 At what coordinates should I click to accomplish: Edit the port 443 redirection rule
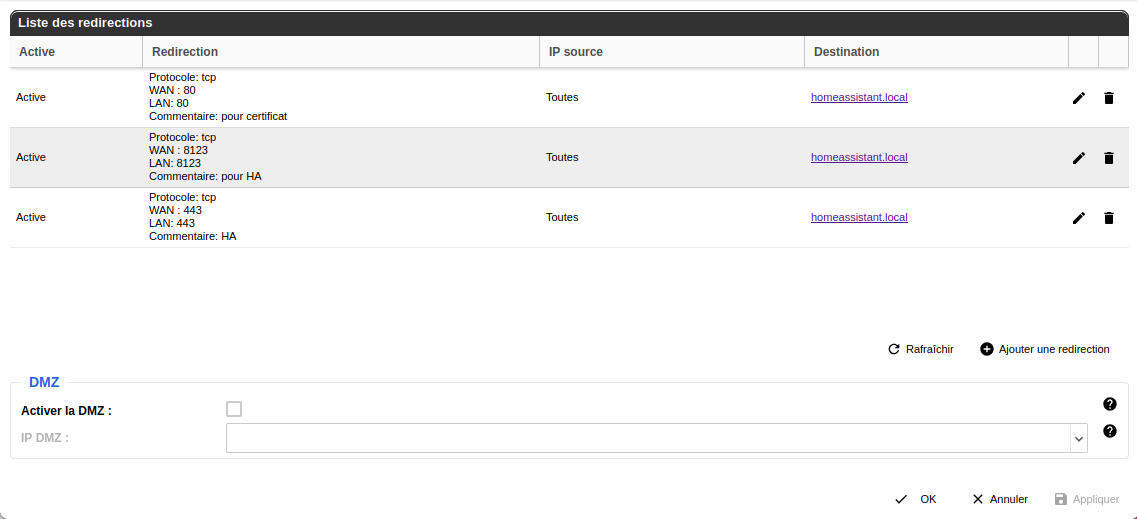pos(1078,218)
